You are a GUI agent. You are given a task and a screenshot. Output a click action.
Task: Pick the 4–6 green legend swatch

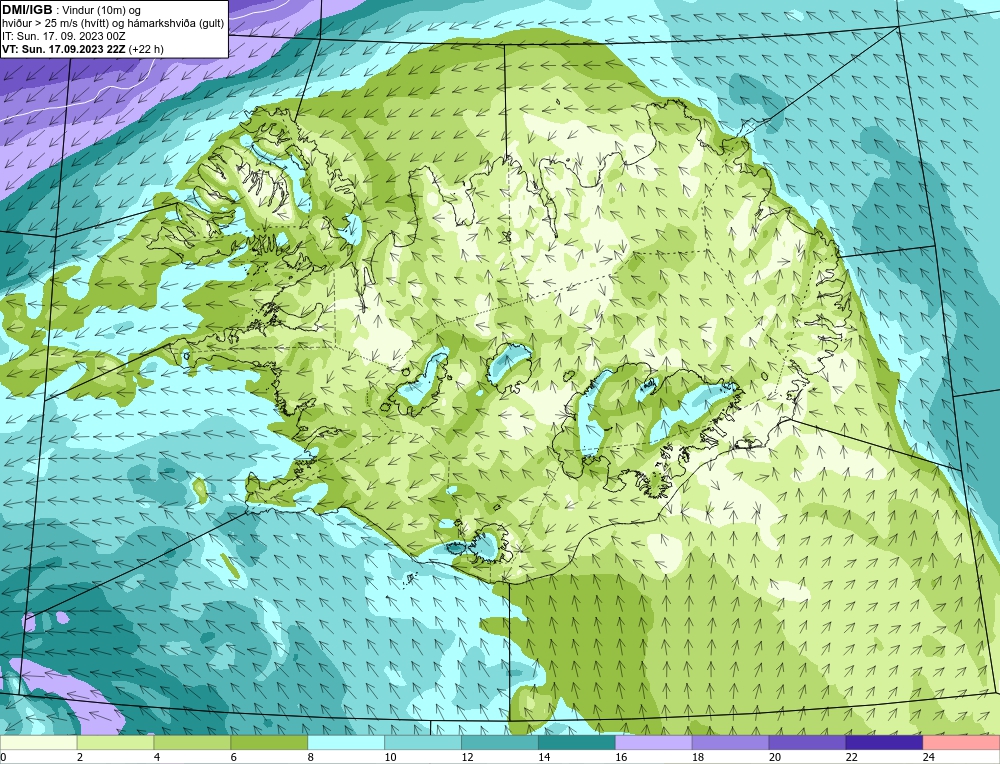pyautogui.click(x=192, y=743)
